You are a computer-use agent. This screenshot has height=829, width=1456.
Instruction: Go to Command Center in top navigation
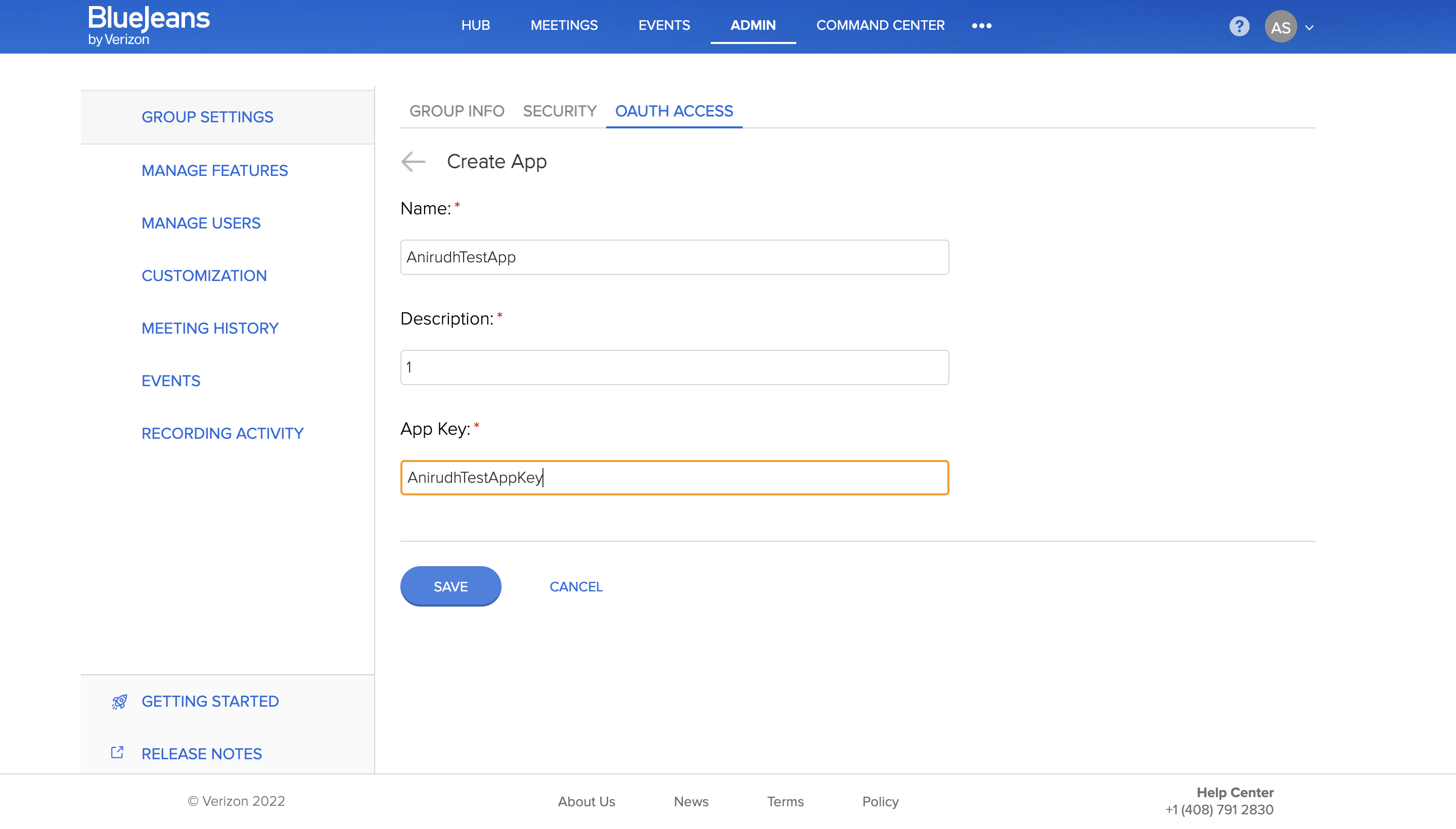[x=880, y=26]
